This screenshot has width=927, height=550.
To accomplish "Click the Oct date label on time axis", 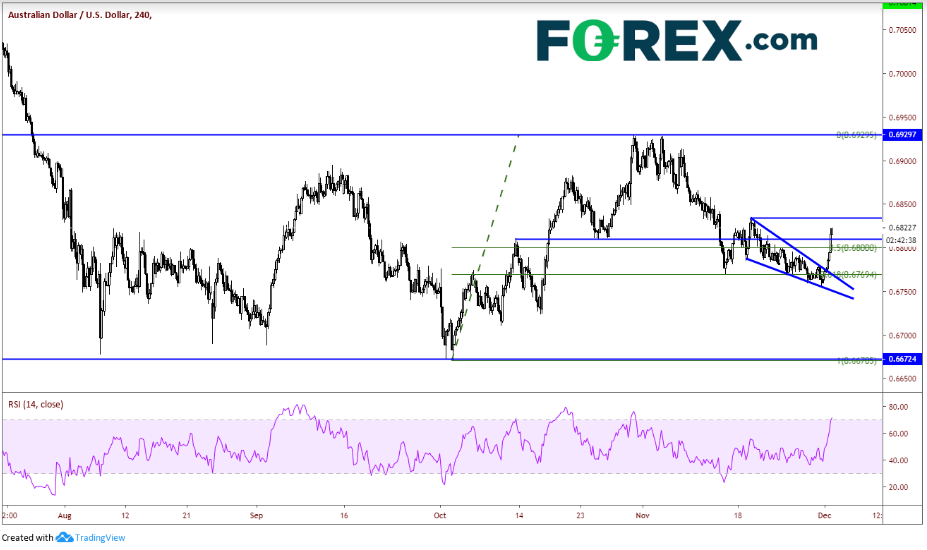I will pos(439,516).
